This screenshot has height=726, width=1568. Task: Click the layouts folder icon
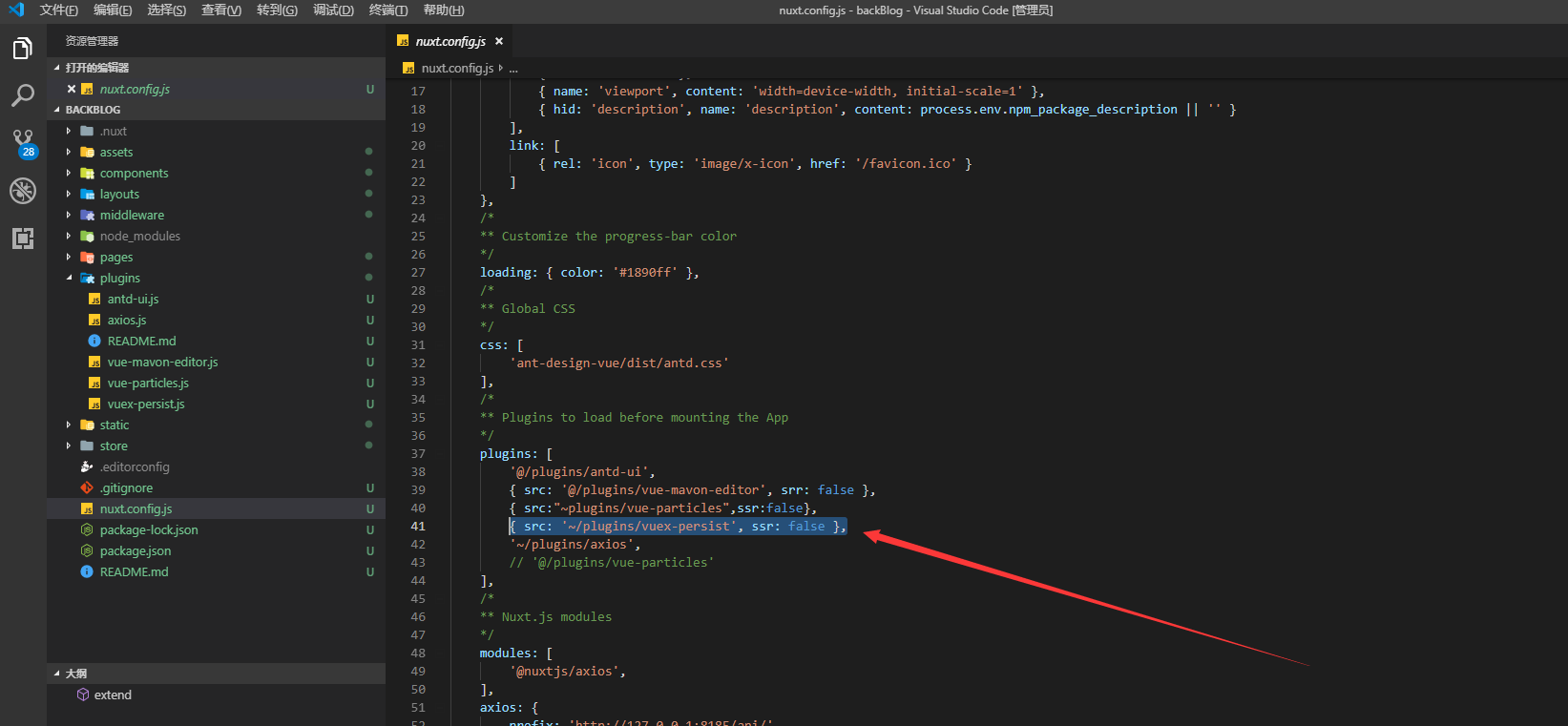tap(87, 195)
